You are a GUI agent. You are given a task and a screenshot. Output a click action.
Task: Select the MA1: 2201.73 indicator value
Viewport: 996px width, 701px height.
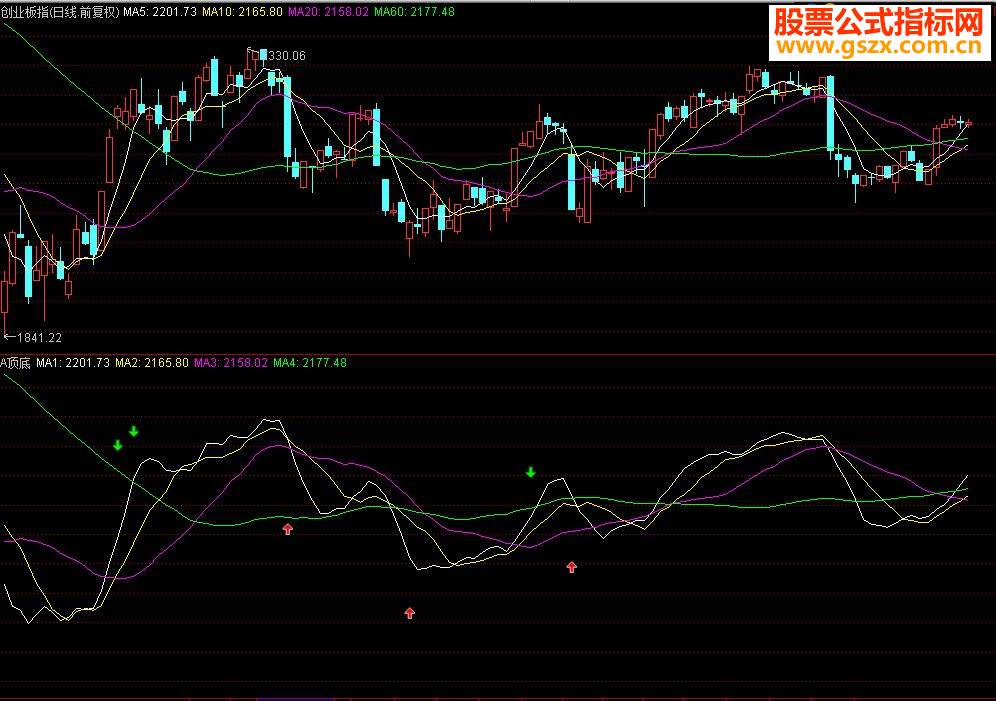click(73, 363)
